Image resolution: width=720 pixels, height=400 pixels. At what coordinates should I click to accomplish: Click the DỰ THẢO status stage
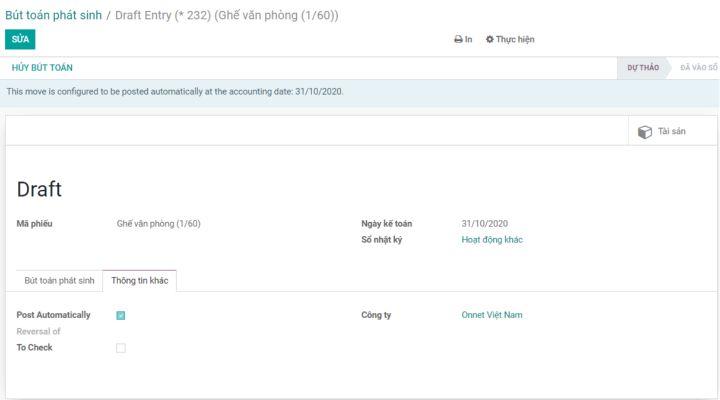coord(642,68)
